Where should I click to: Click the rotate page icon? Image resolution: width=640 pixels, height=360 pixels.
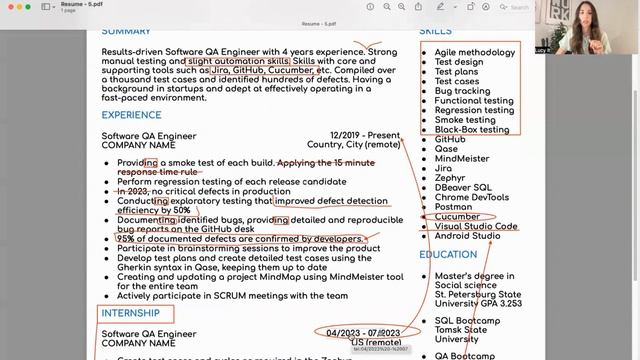(471, 7)
